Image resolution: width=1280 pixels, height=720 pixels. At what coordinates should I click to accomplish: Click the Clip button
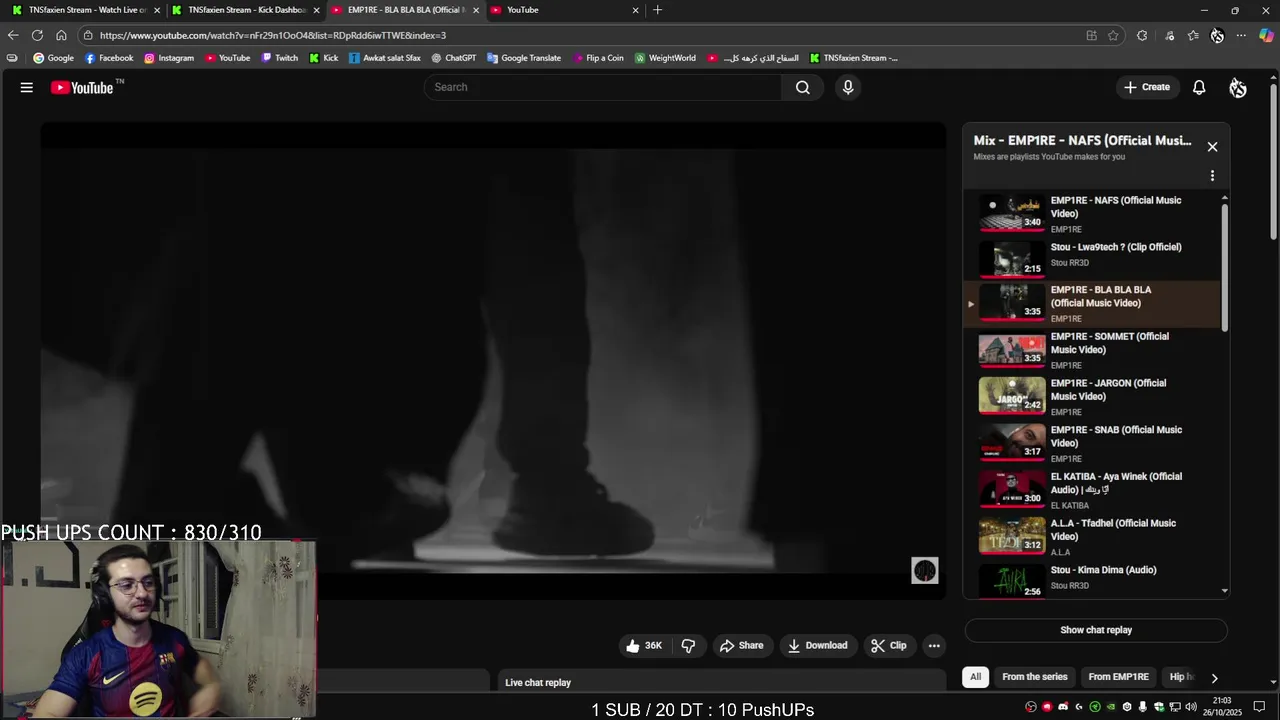[888, 645]
